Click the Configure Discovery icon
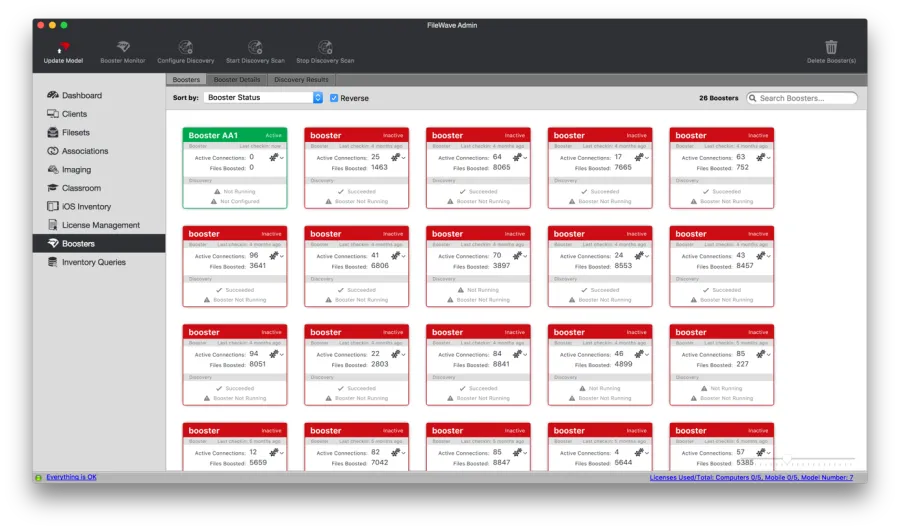Viewport: 900px width, 530px height. [x=185, y=47]
